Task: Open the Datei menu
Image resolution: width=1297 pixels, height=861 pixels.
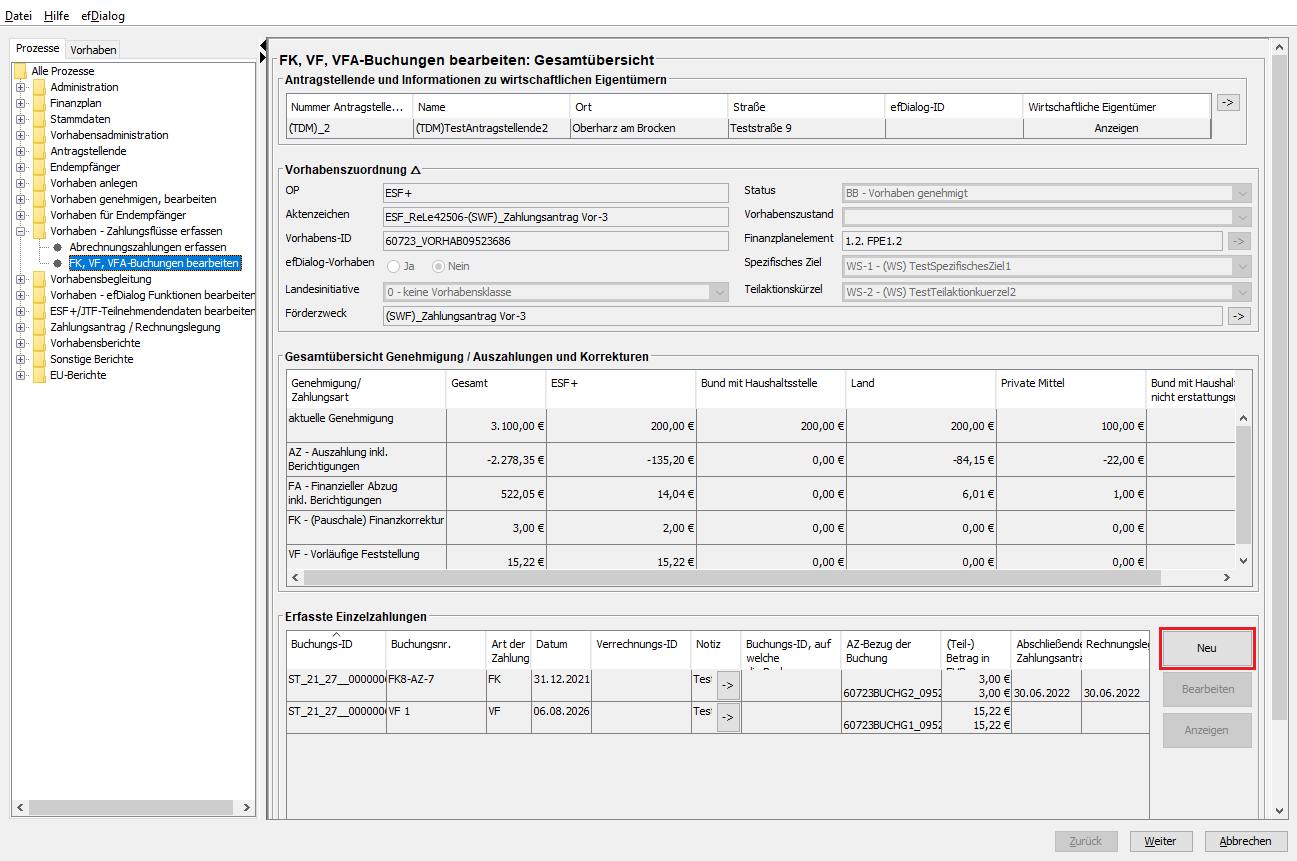Action: 19,16
